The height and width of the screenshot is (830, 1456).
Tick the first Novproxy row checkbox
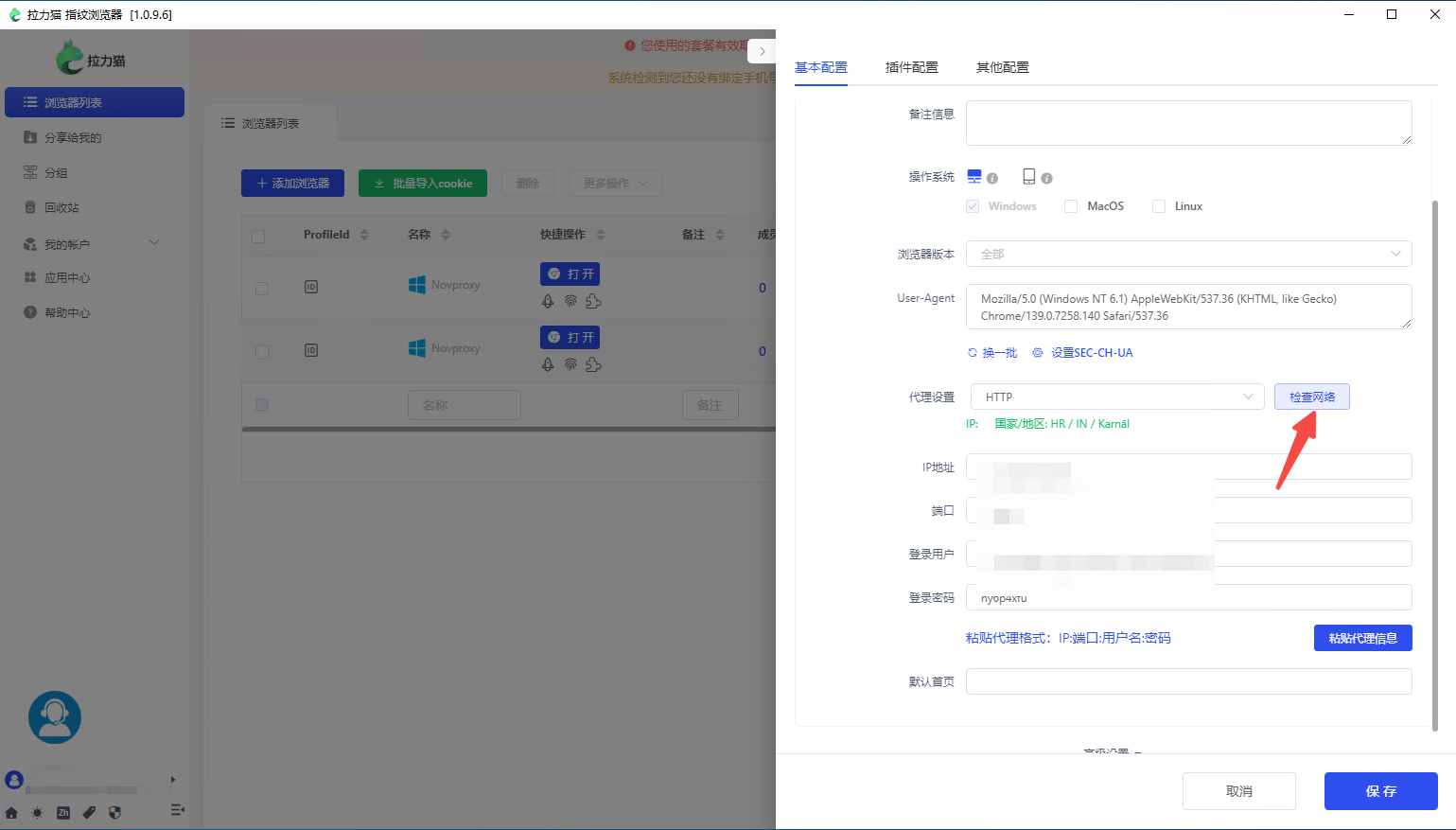click(262, 288)
